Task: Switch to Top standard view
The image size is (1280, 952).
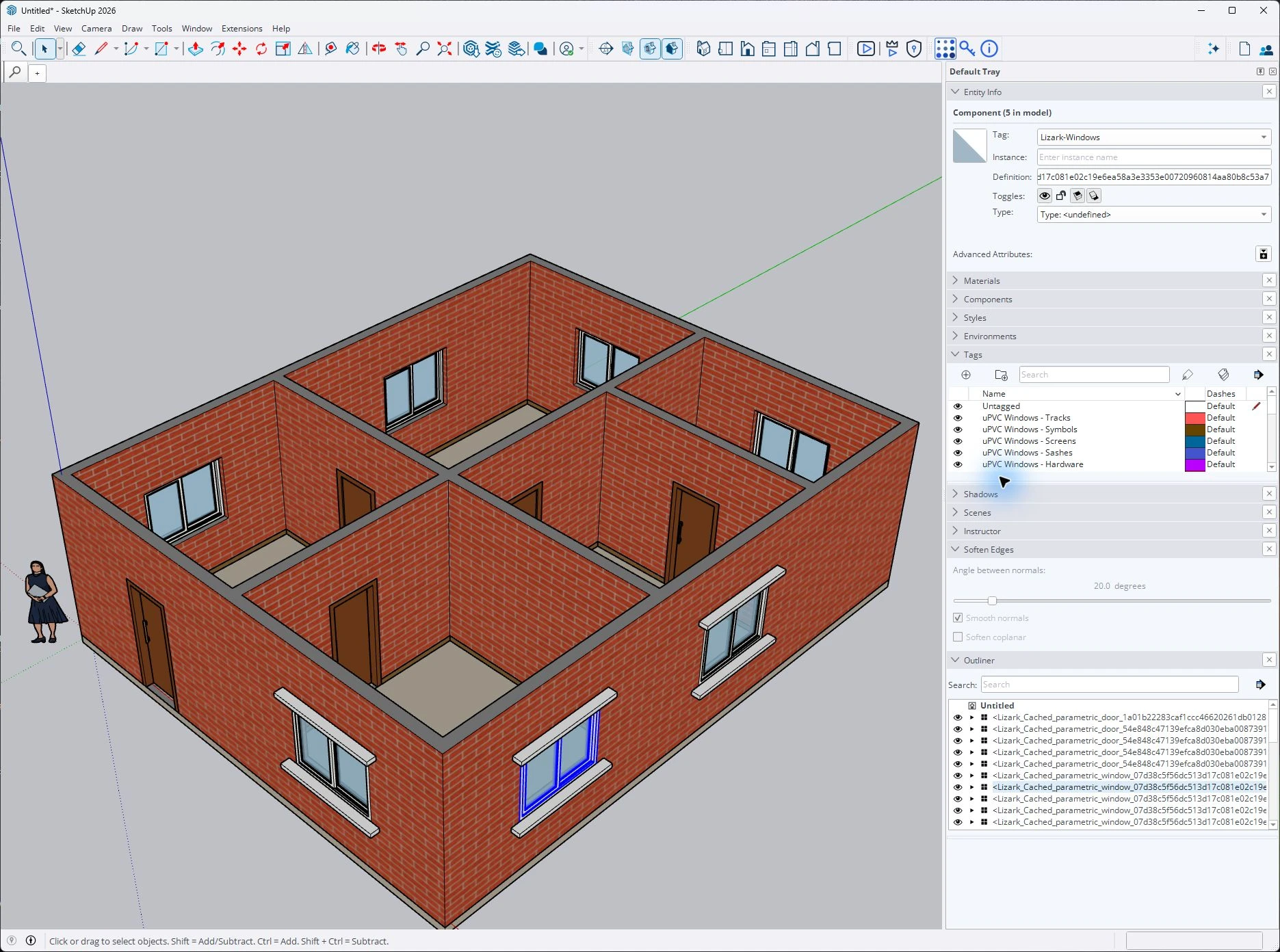Action: point(725,49)
